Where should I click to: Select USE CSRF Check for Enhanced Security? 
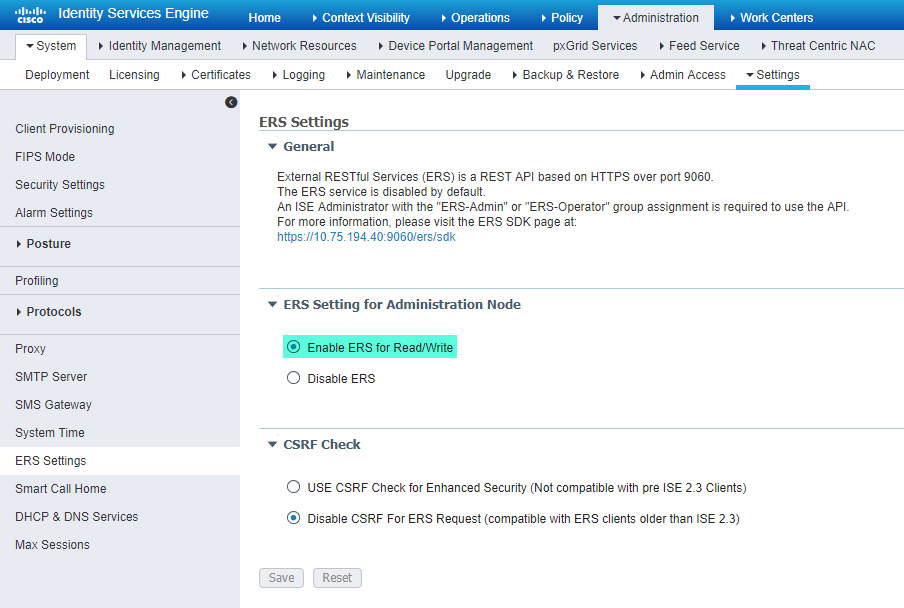(x=293, y=487)
